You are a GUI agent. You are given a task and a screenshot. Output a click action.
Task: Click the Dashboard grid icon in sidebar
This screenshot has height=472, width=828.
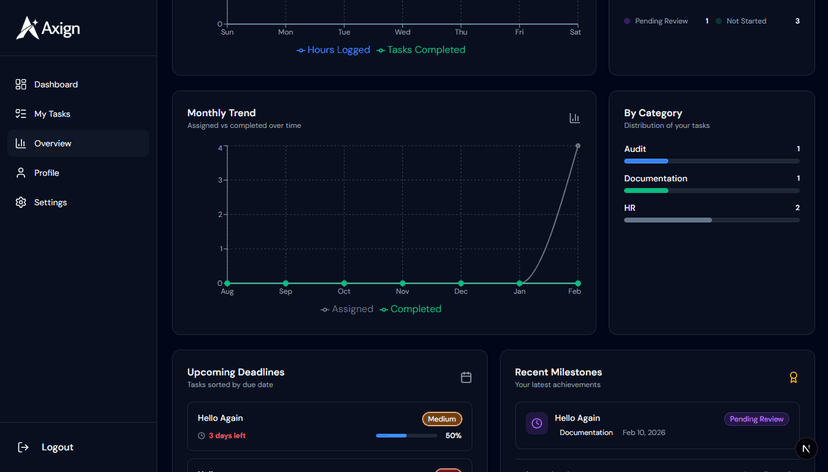point(21,85)
